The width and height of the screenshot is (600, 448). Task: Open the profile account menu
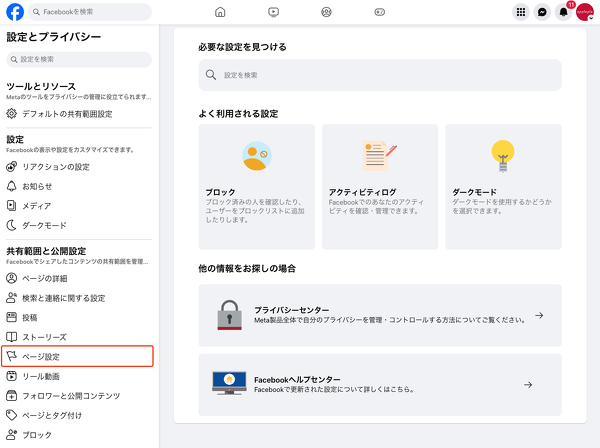coord(585,12)
